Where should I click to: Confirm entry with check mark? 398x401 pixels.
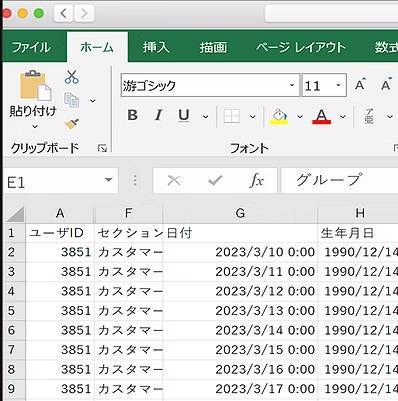[215, 181]
